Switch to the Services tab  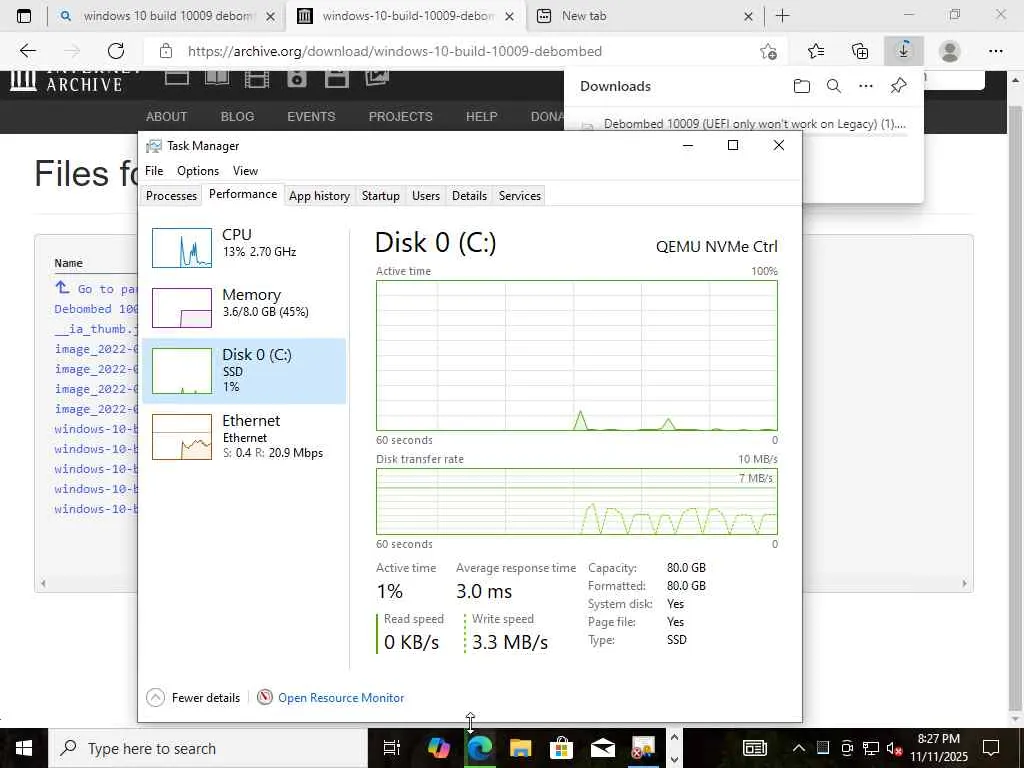tap(520, 195)
